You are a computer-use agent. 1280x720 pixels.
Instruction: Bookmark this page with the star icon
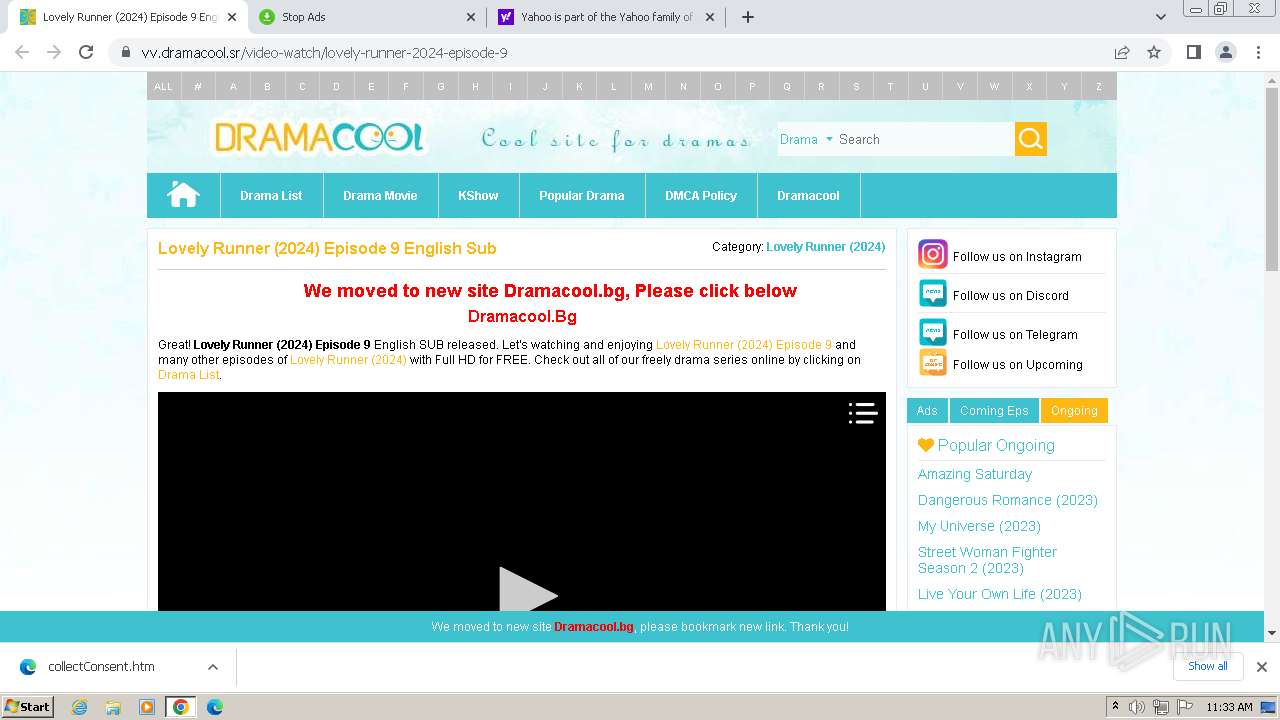coord(1154,52)
